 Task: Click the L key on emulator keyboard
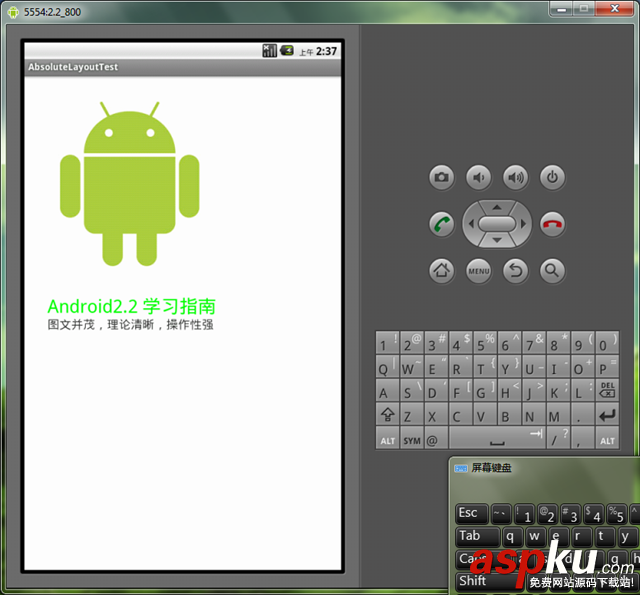click(582, 390)
